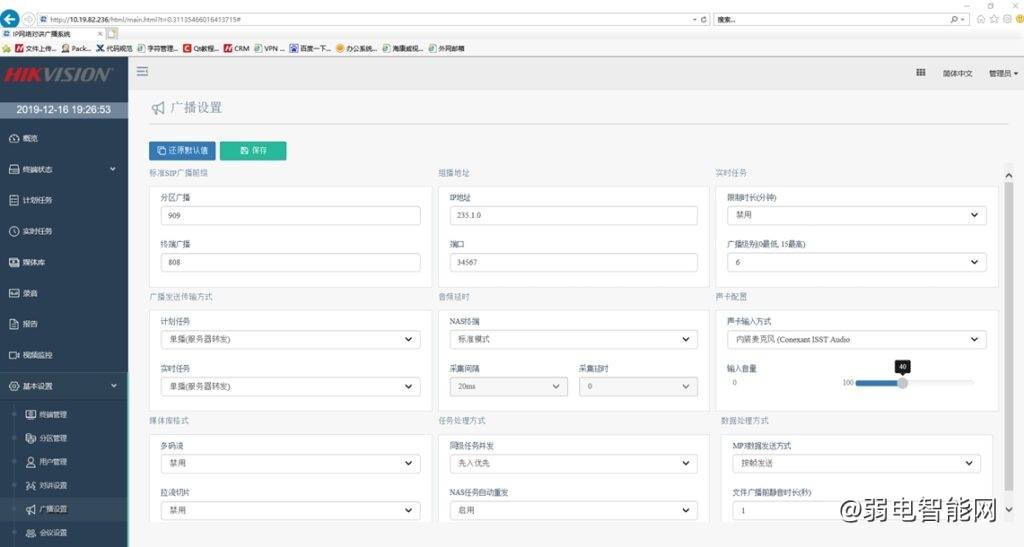Collapse the 基本设置 sidebar section

point(64,386)
